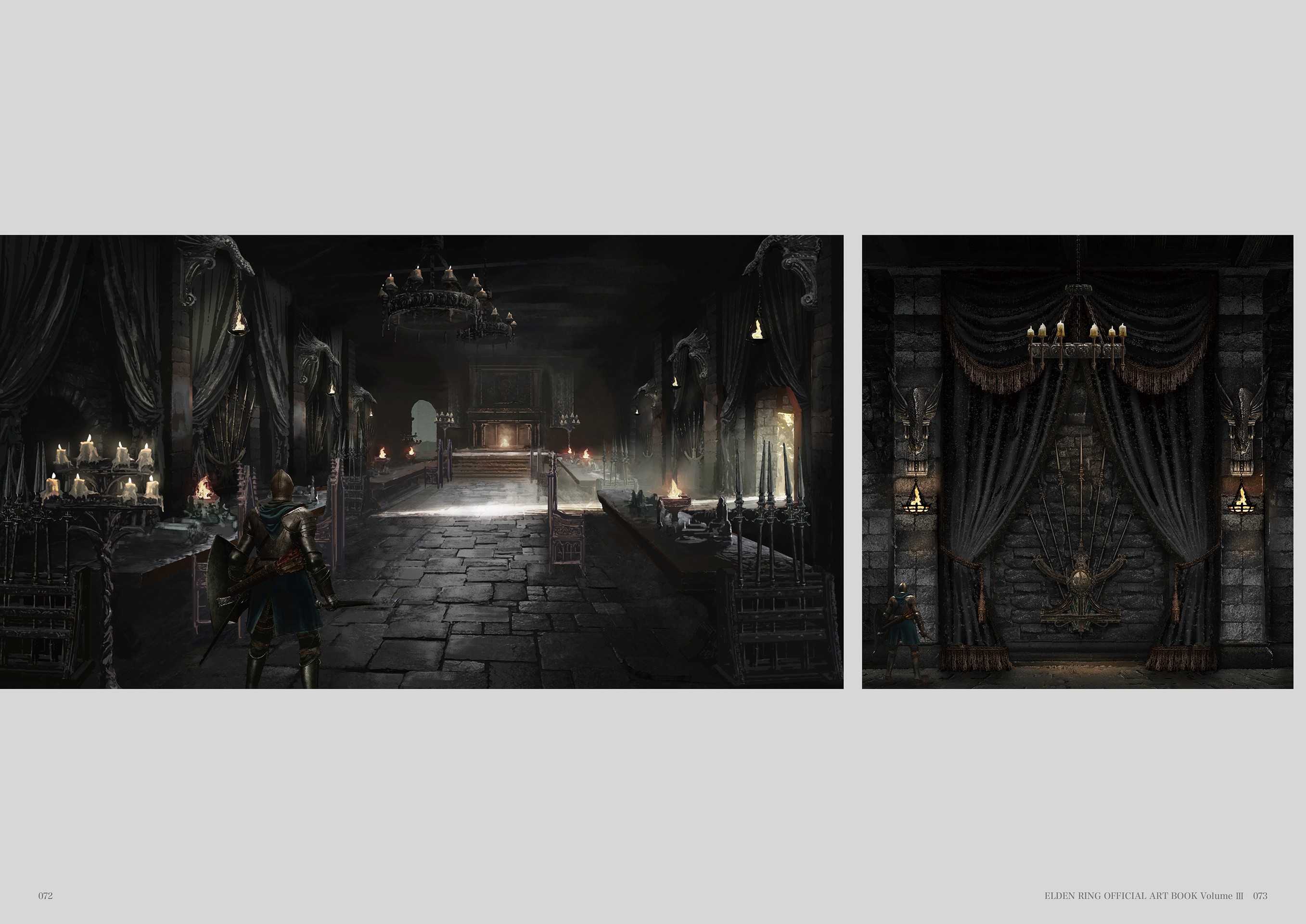1306x924 pixels.
Task: Open the curtained wall concept artwork
Action: tap(1077, 462)
